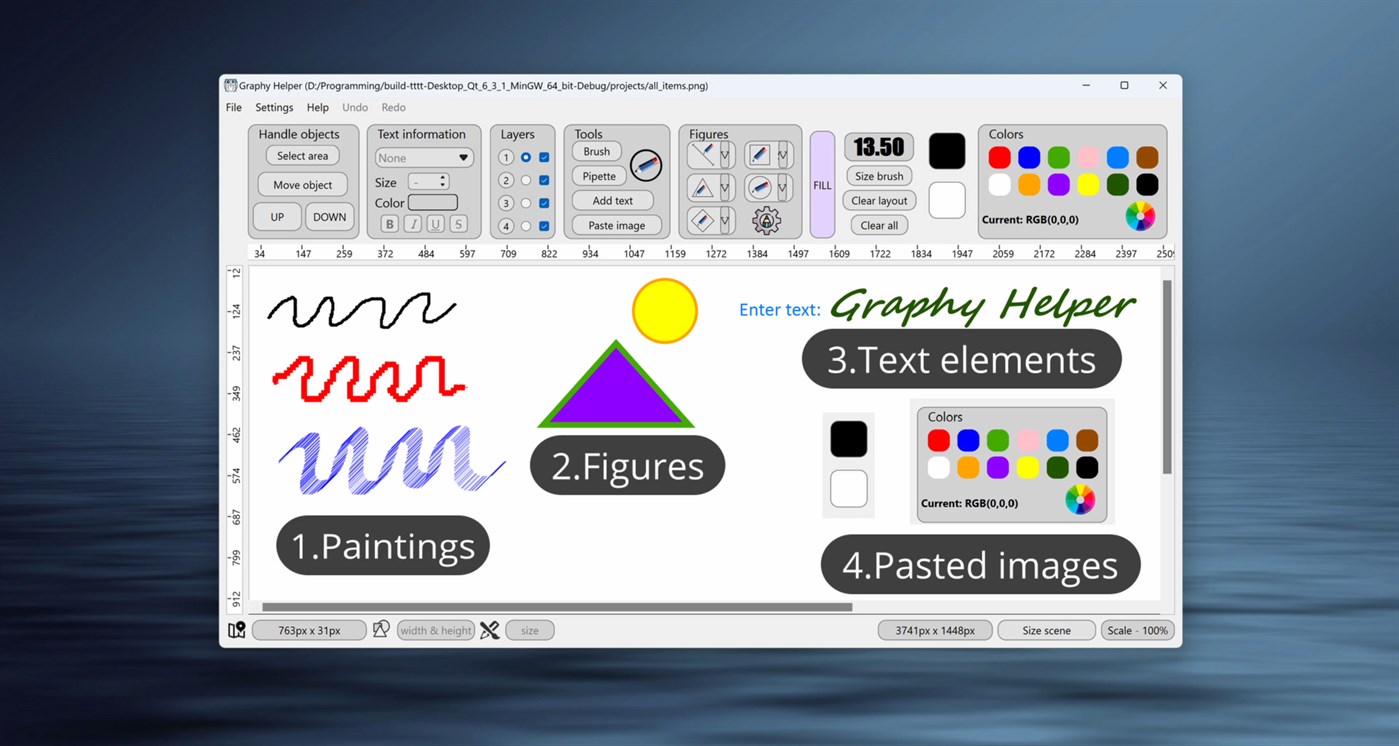Image resolution: width=1399 pixels, height=746 pixels.
Task: Open the rectangle figure dropdown arrow
Action: pos(781,154)
